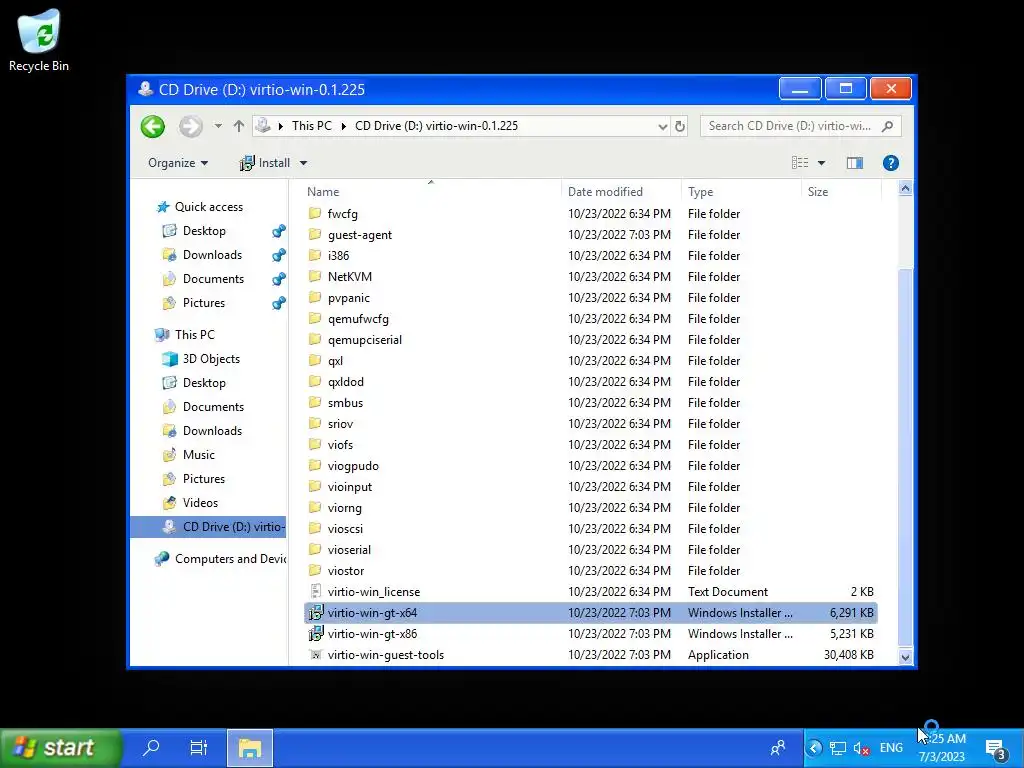Open the Recycle Bin desktop icon
The width and height of the screenshot is (1024, 768).
coord(39,39)
